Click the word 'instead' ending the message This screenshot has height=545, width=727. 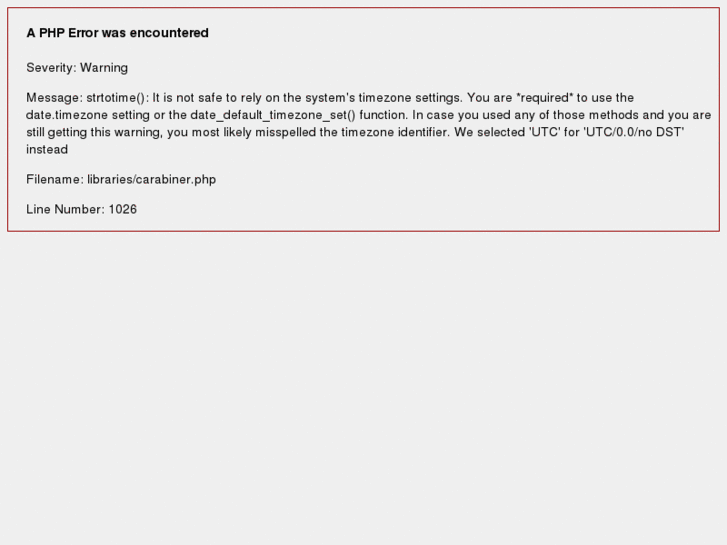[47, 149]
